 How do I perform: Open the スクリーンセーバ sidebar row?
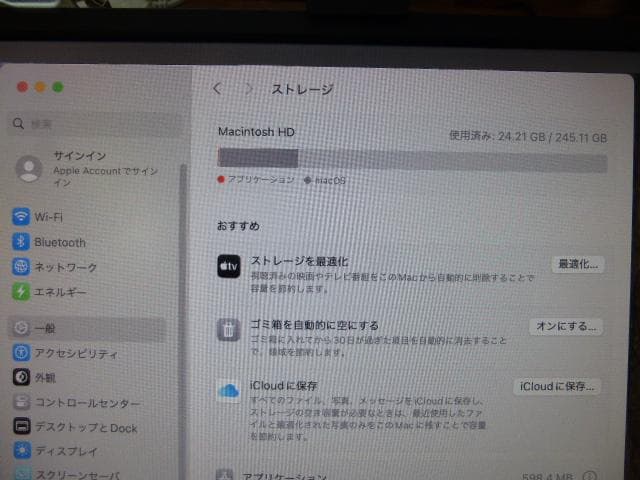[x=88, y=474]
